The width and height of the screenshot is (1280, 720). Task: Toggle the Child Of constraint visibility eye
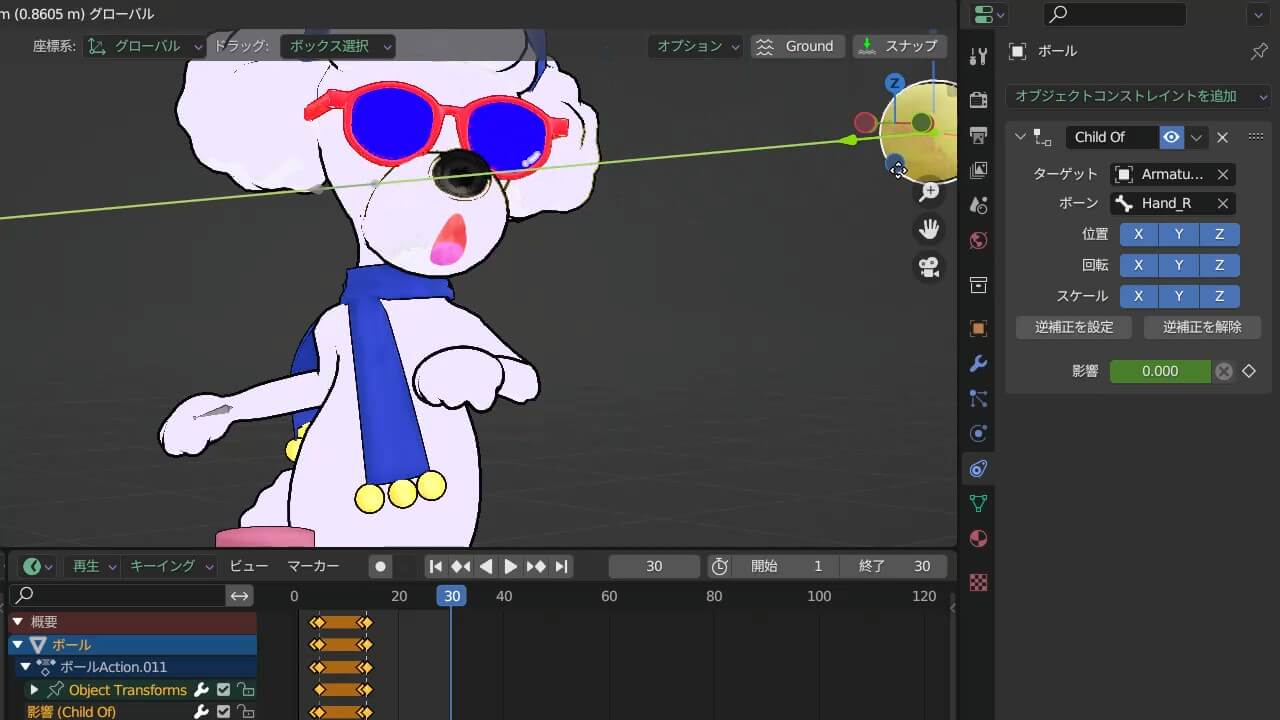coord(1169,137)
